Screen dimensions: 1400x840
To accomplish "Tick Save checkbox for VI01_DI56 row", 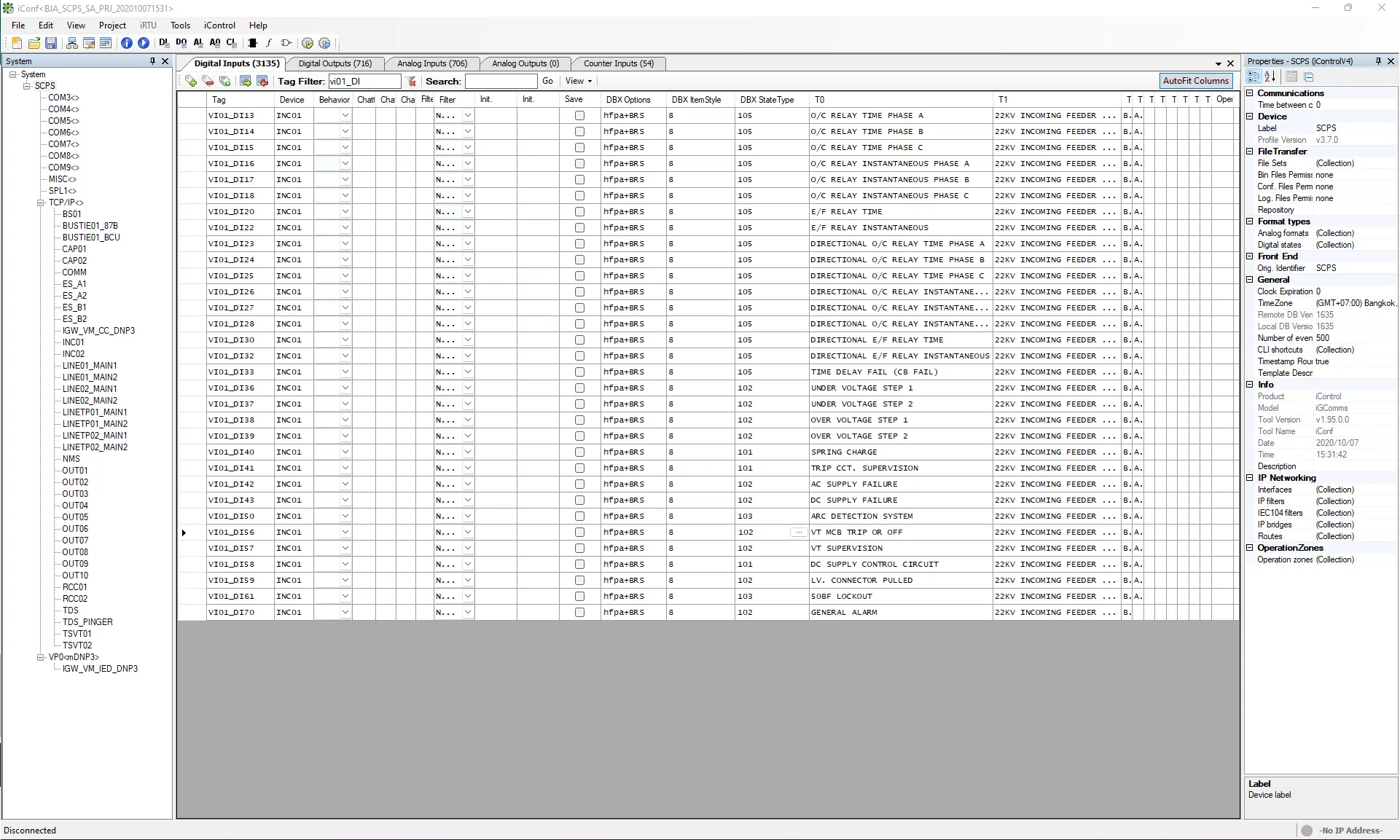I will coord(579,532).
